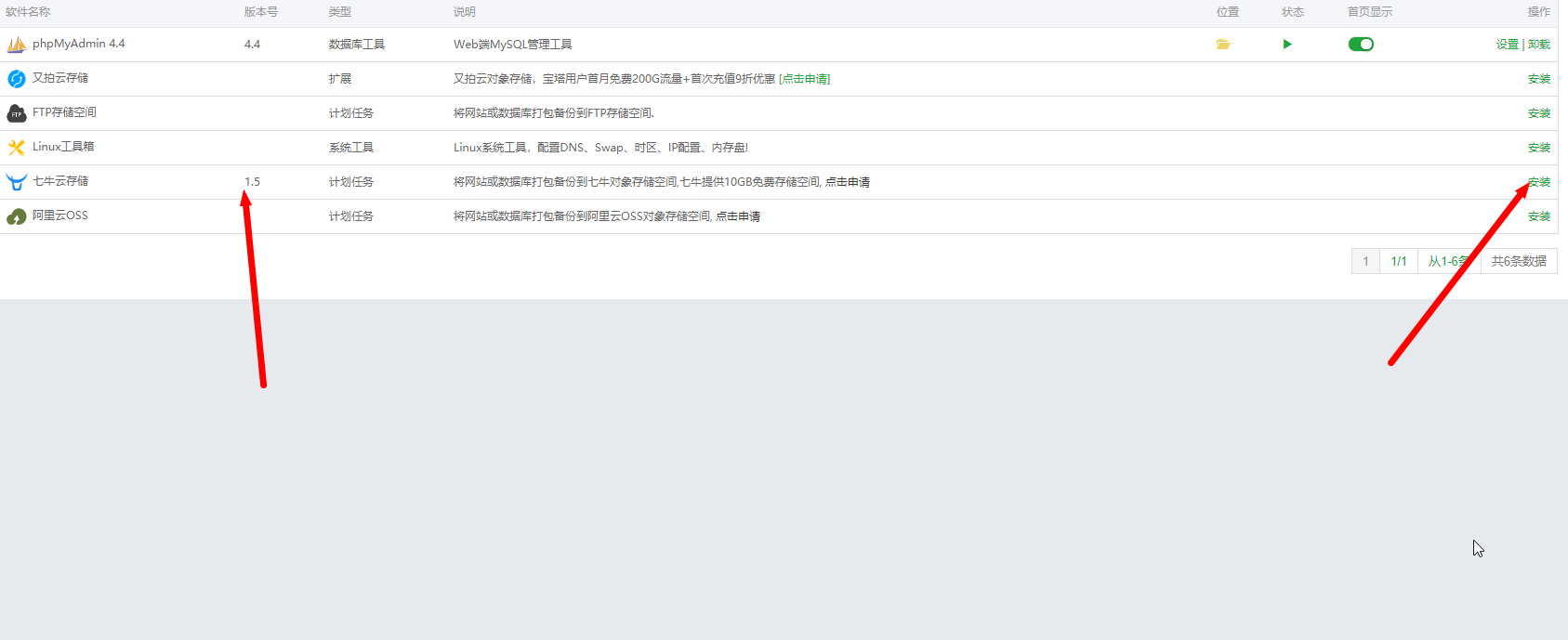The height and width of the screenshot is (640, 1568).
Task: Click 计划任务 in 七牛云存储 row
Action: click(351, 182)
